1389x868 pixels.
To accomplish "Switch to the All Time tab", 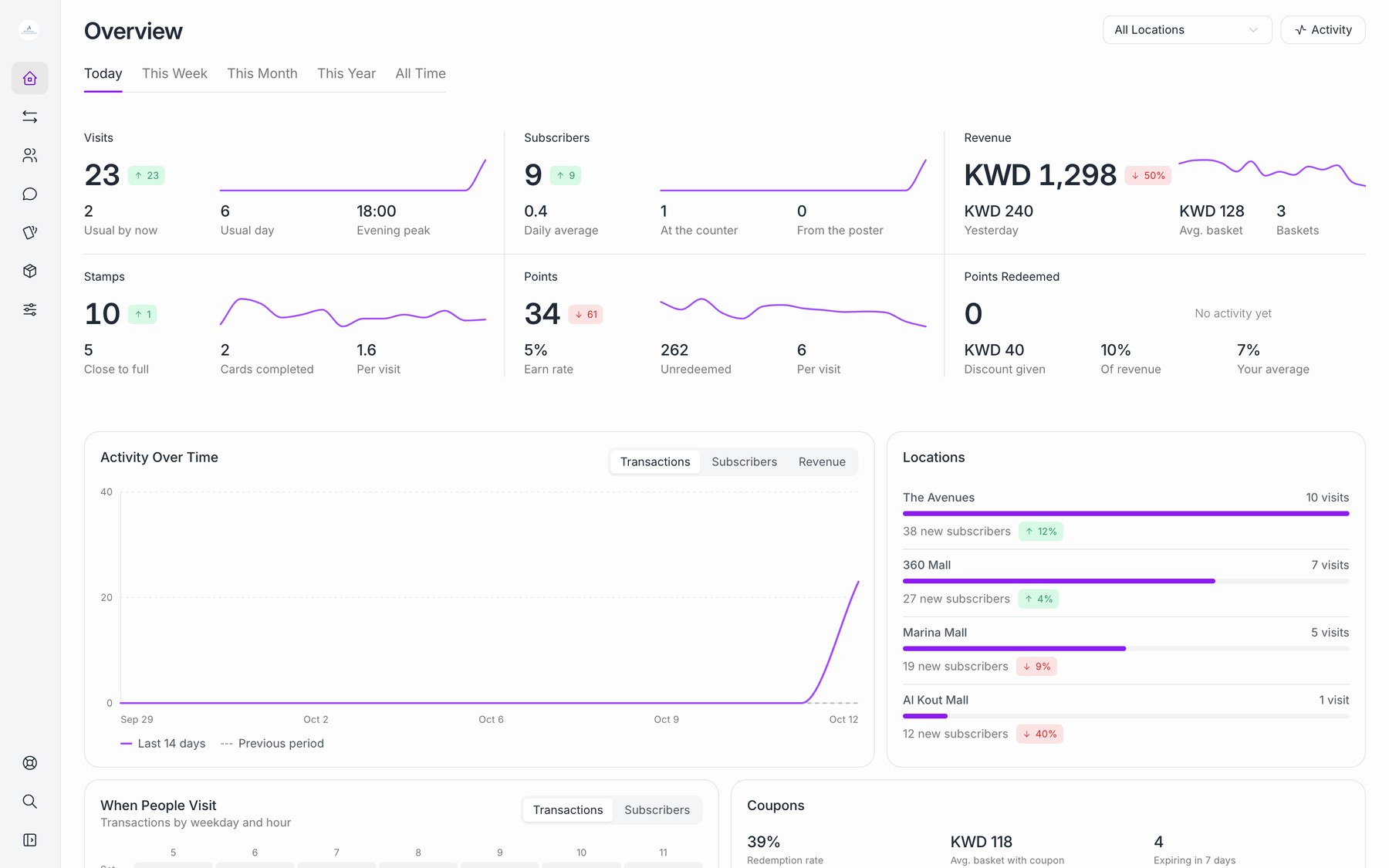I will (421, 74).
